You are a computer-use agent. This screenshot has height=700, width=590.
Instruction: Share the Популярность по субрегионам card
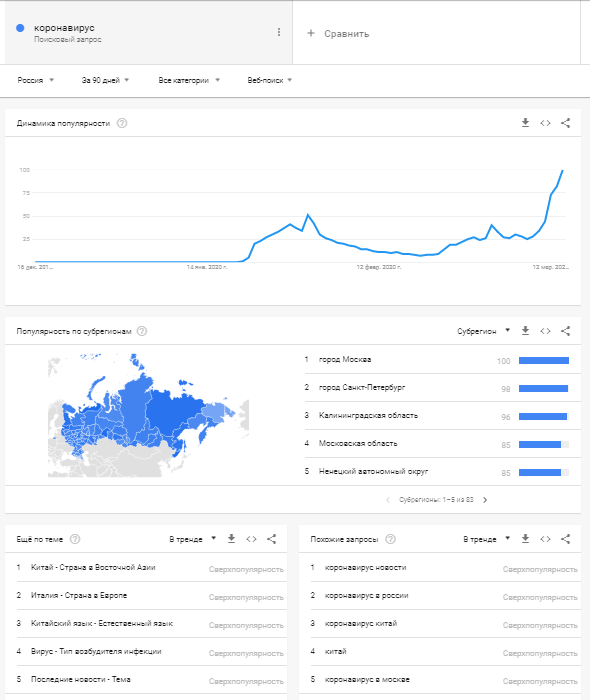point(565,331)
